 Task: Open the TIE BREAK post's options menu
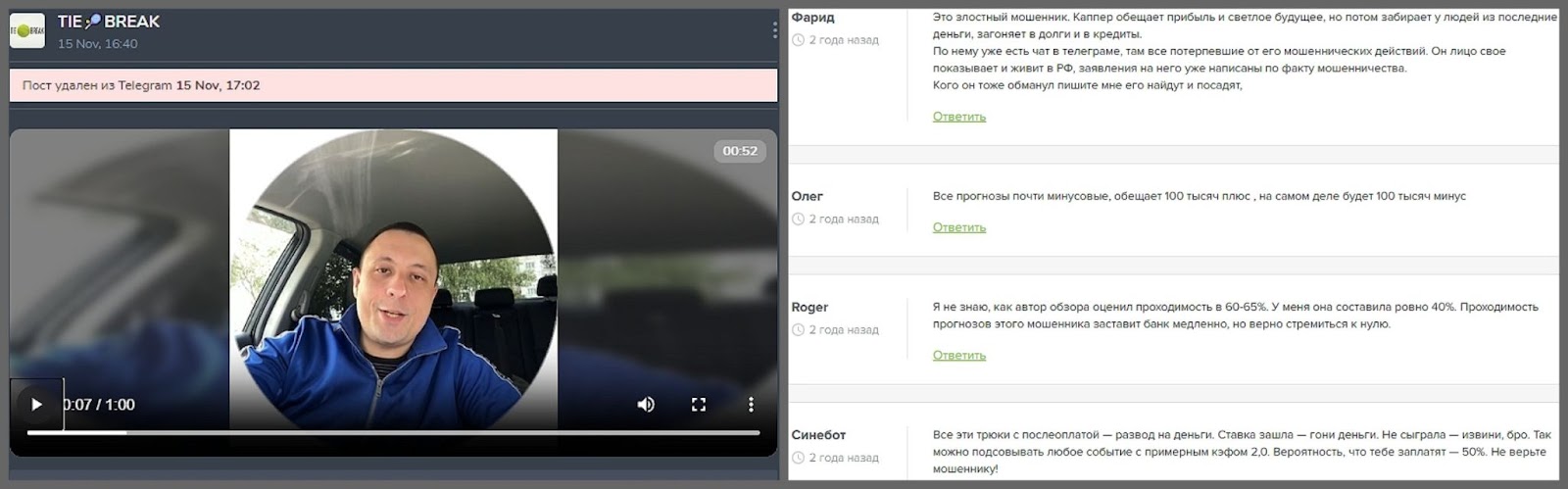(774, 30)
